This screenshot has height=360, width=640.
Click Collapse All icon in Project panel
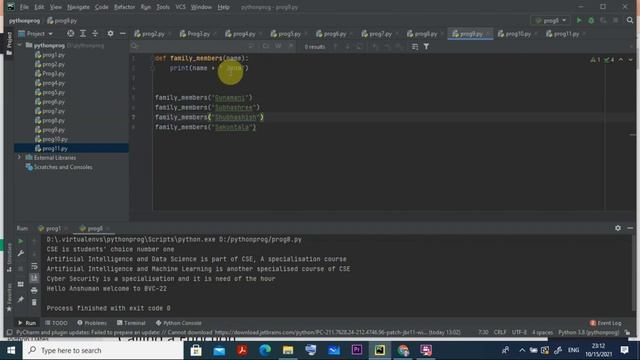click(x=95, y=33)
